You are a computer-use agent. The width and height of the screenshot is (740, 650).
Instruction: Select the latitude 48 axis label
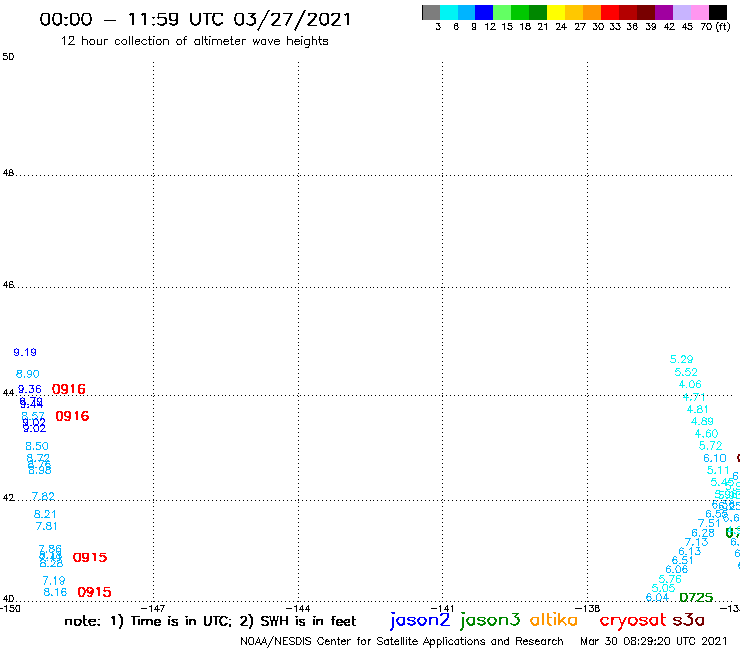pyautogui.click(x=8, y=173)
